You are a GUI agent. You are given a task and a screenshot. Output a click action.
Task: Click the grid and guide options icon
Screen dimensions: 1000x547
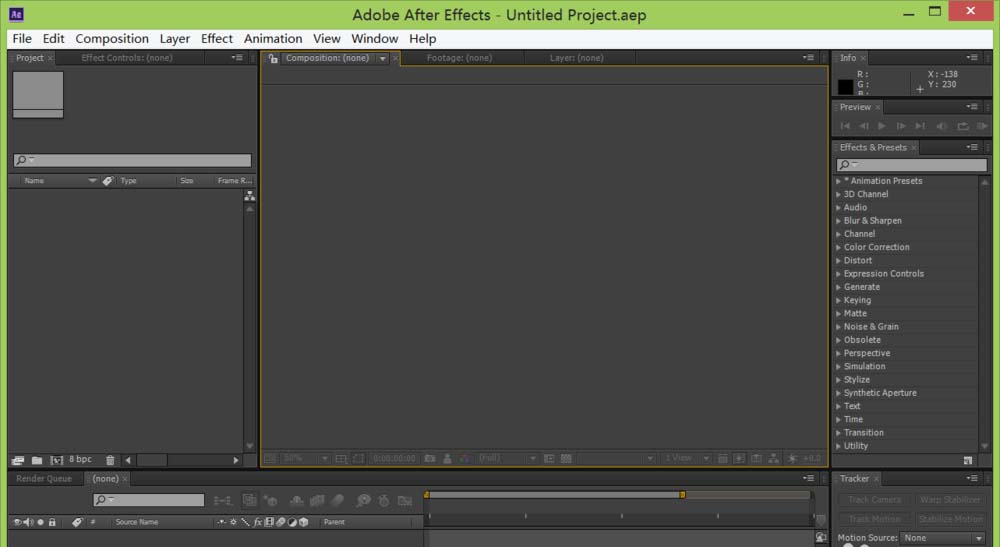[x=341, y=458]
